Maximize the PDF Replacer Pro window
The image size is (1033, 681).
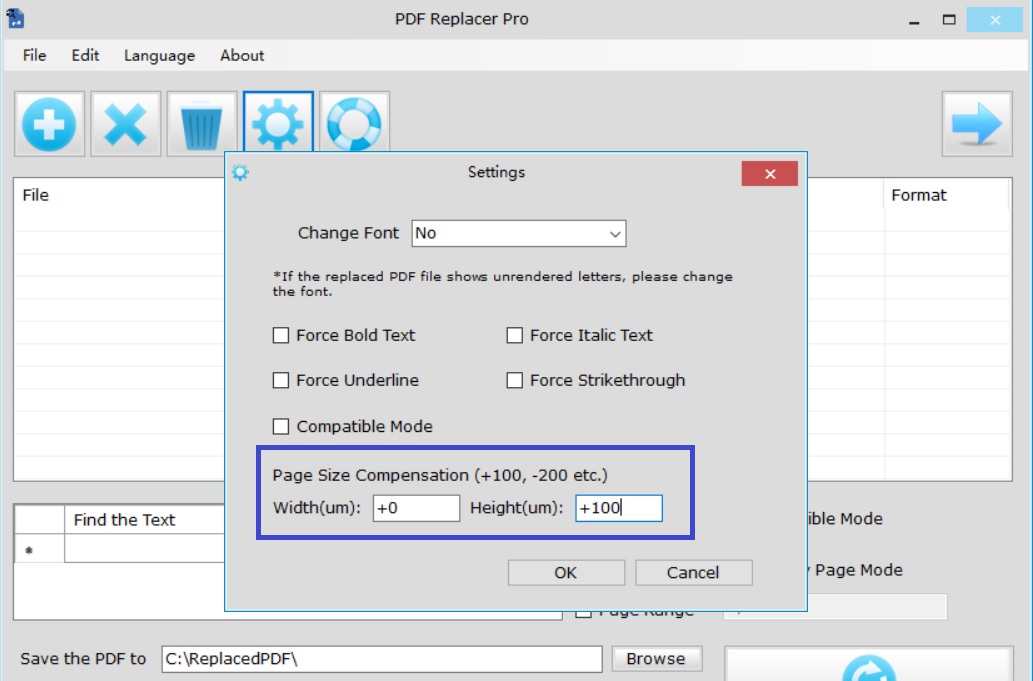click(x=949, y=20)
